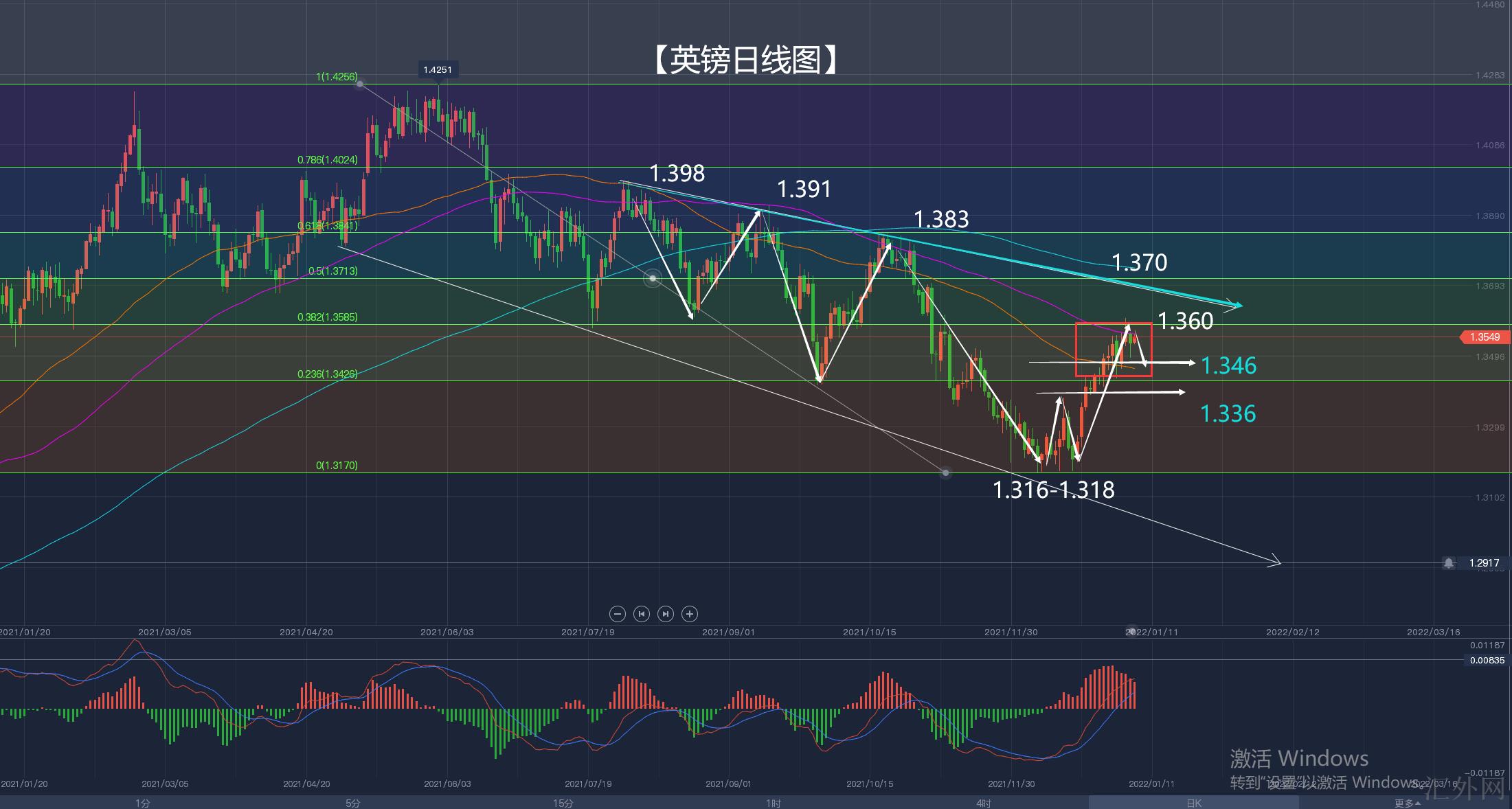Click the Fibonacci anchor at 1(1.4256)
This screenshot has width=1512, height=809.
[x=360, y=84]
